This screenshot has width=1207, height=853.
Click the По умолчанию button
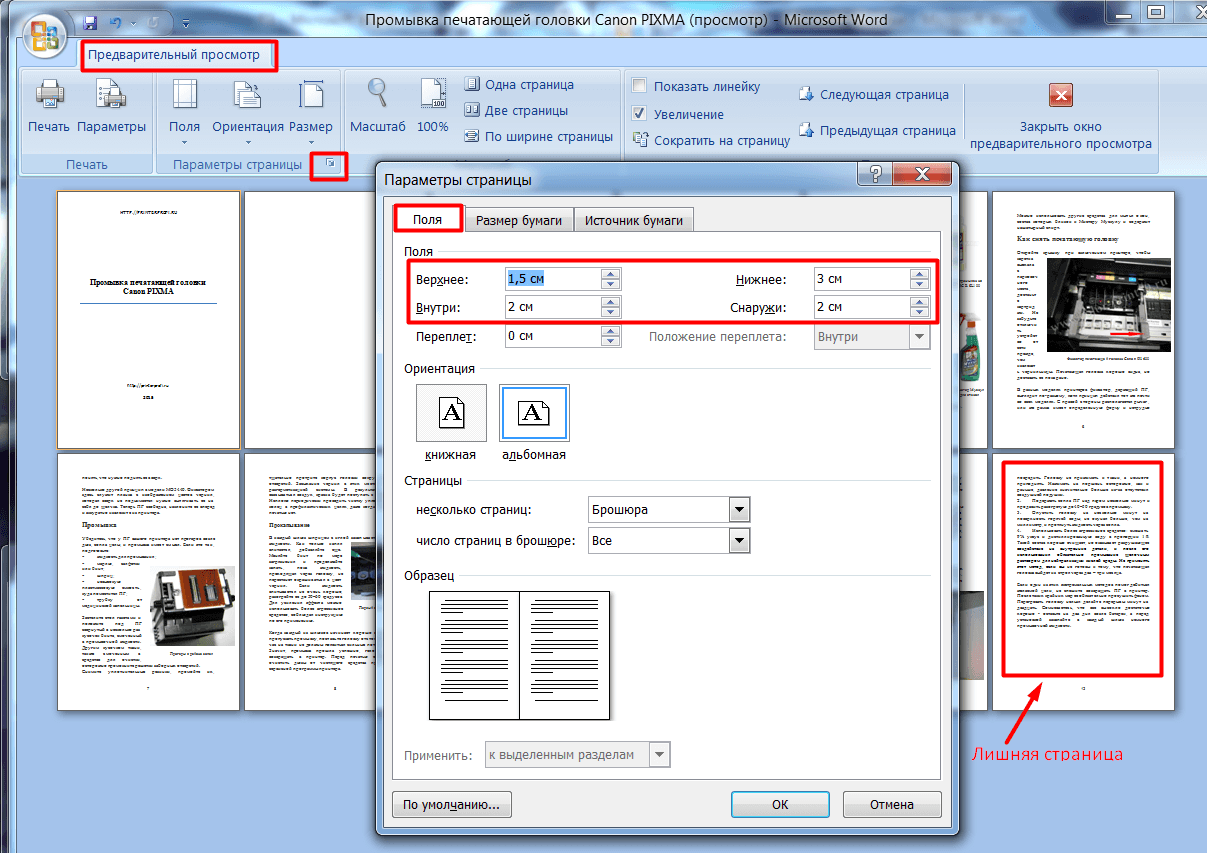pos(451,804)
